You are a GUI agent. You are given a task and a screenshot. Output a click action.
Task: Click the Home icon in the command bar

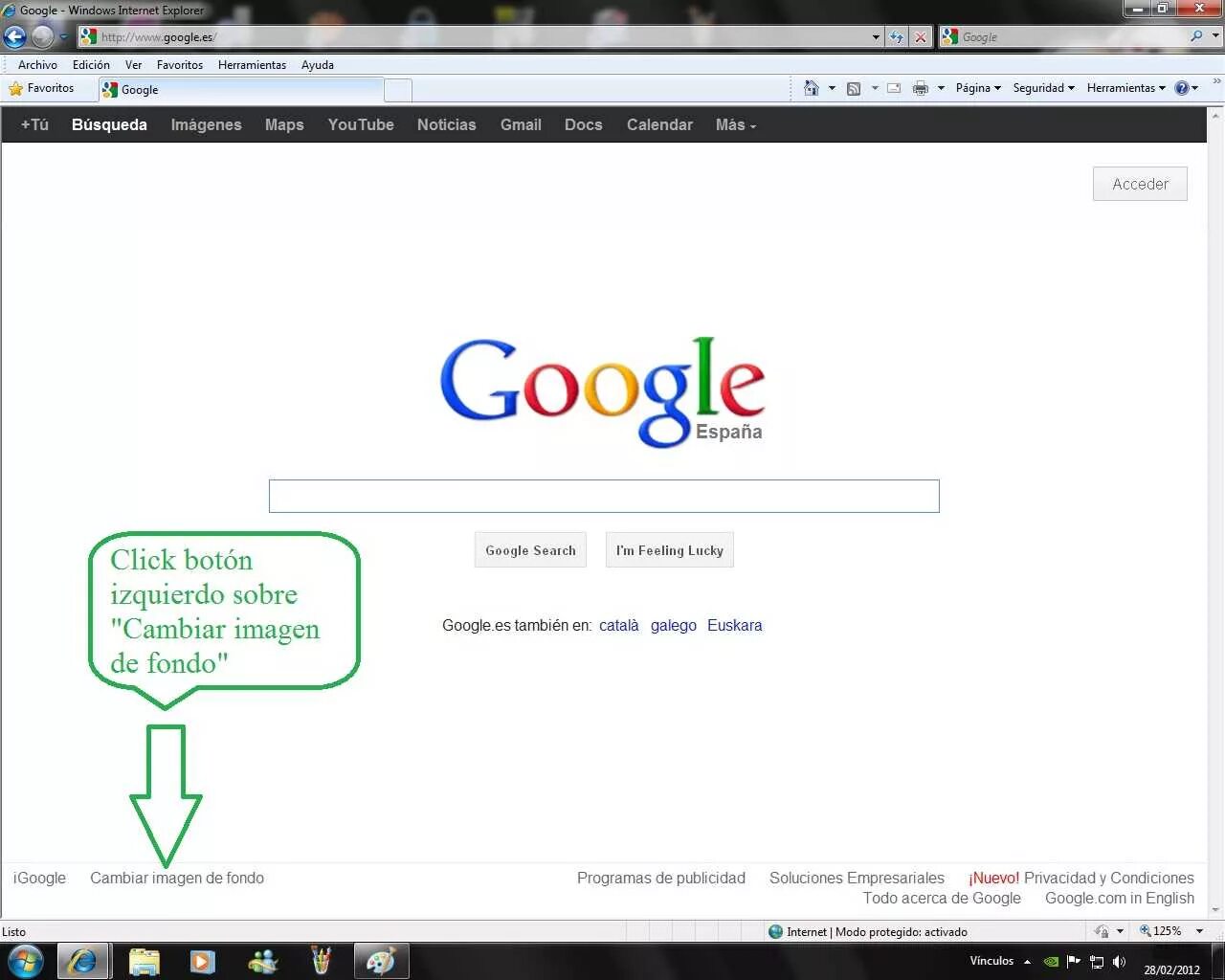point(812,88)
